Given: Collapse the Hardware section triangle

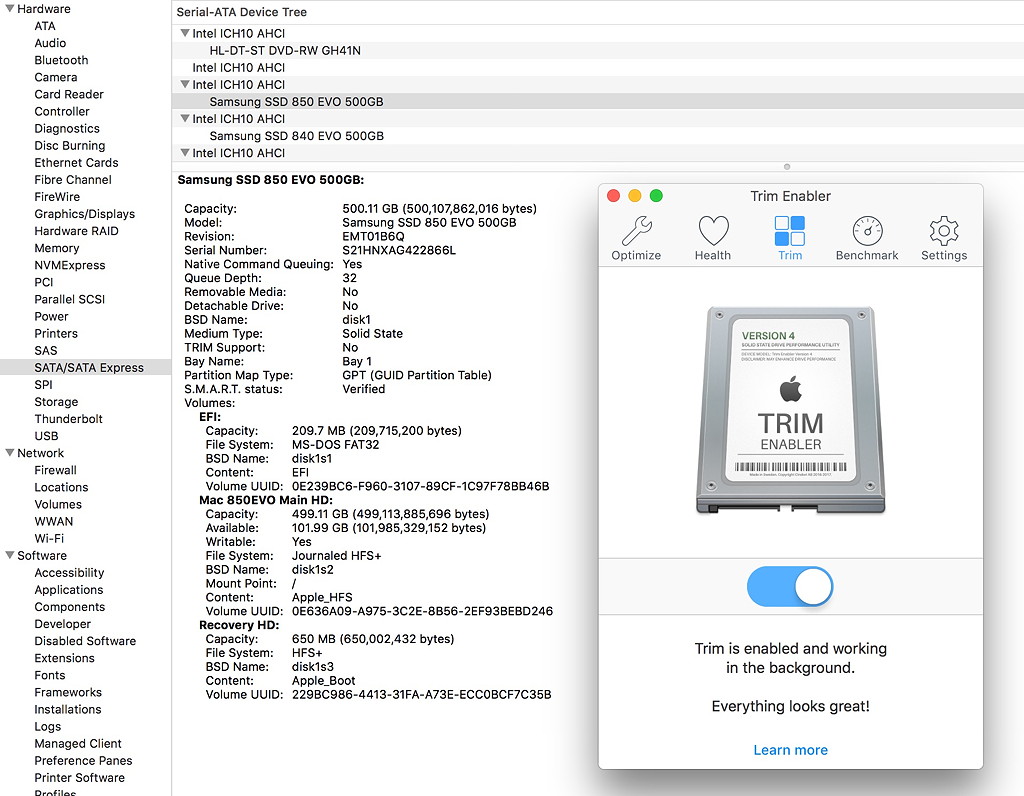Looking at the screenshot, I should [10, 8].
